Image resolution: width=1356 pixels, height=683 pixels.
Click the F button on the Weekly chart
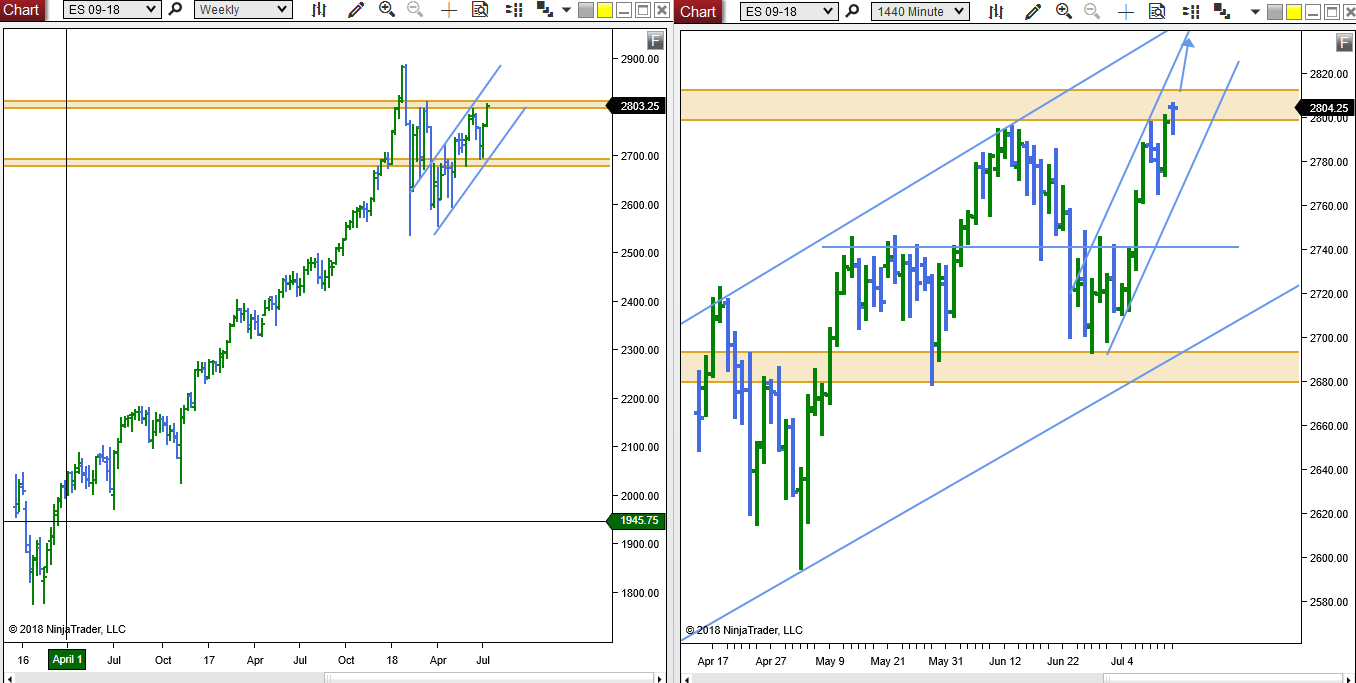[655, 40]
